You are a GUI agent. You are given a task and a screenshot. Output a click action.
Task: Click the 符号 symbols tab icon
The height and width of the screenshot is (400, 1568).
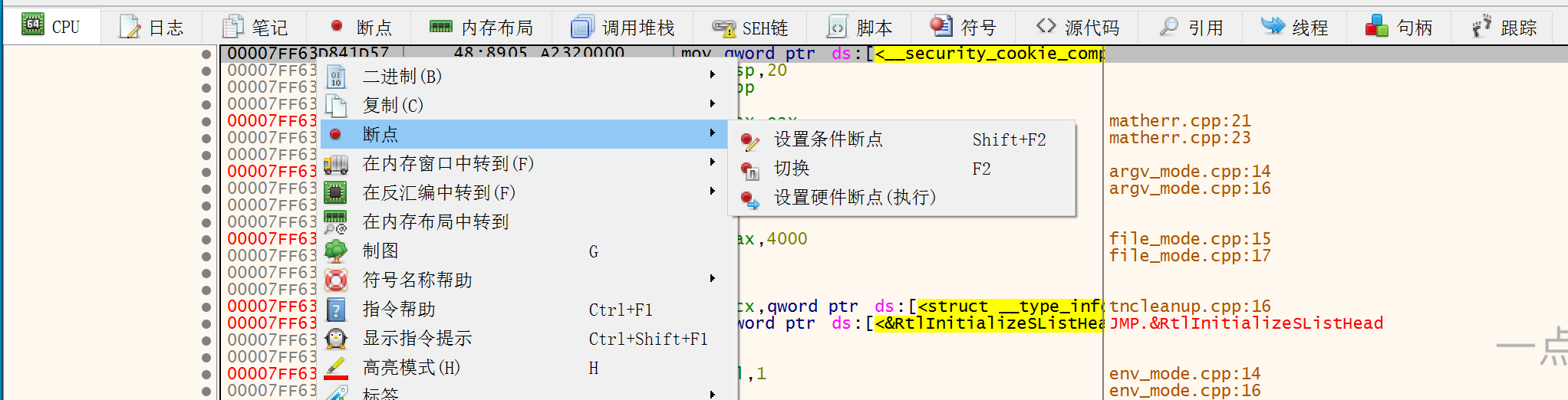pyautogui.click(x=941, y=27)
